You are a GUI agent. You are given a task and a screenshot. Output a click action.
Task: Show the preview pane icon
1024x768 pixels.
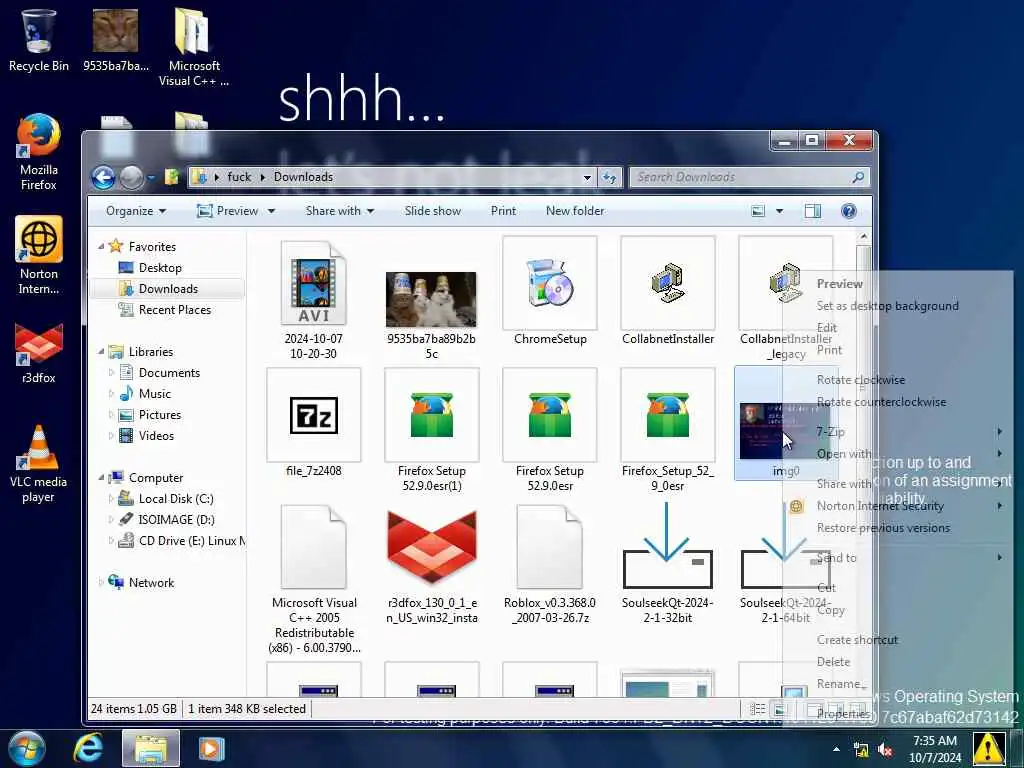click(x=813, y=211)
